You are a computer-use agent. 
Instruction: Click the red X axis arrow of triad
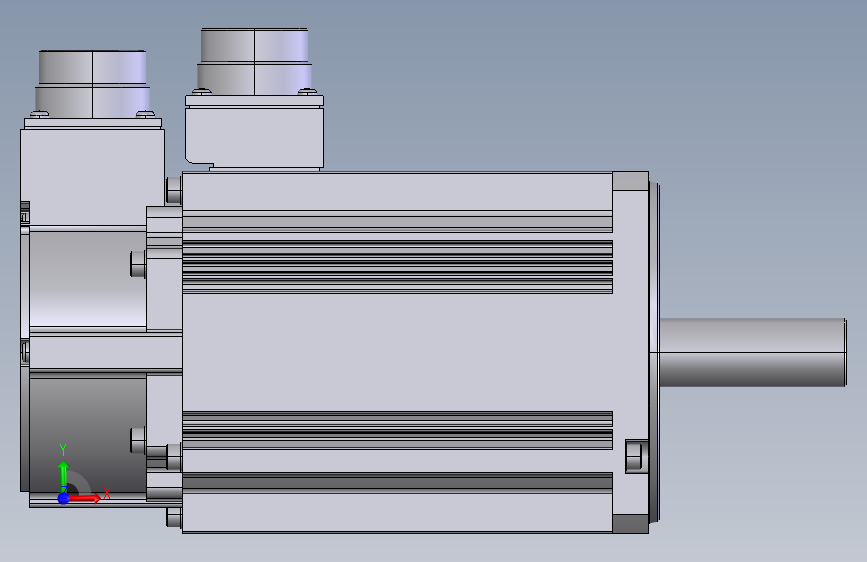pyautogui.click(x=84, y=498)
